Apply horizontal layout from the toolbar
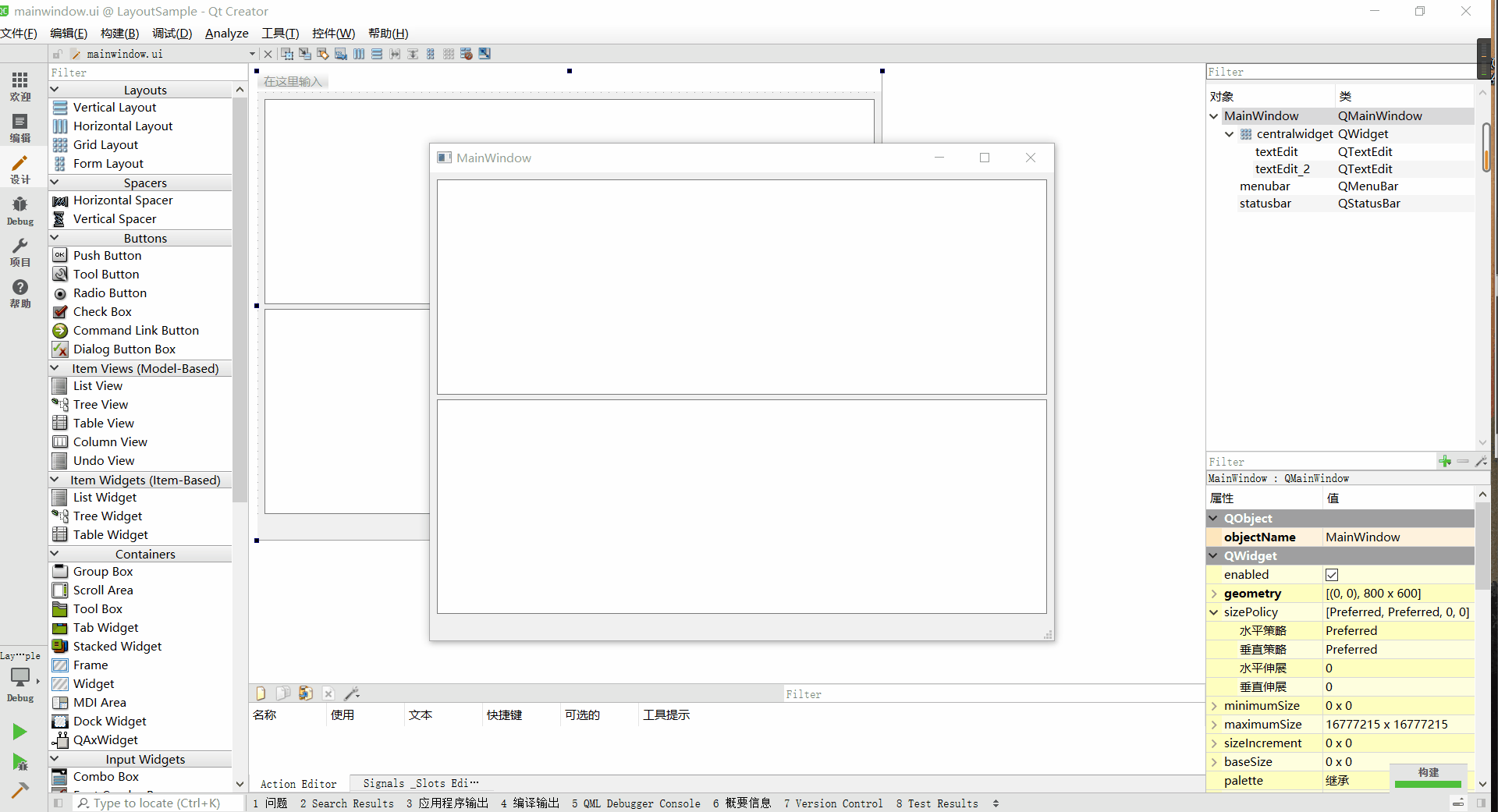Screen dimensions: 1498x812 (x=359, y=54)
